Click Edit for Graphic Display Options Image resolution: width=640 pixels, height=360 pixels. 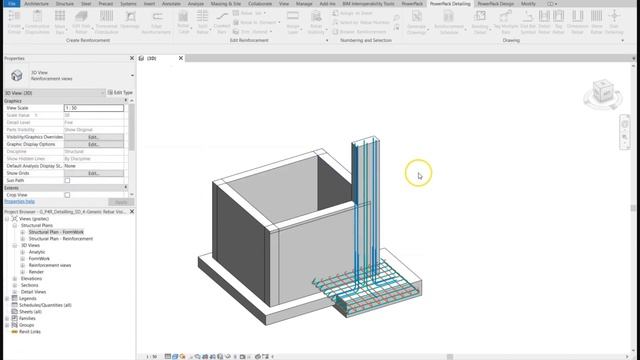click(93, 144)
